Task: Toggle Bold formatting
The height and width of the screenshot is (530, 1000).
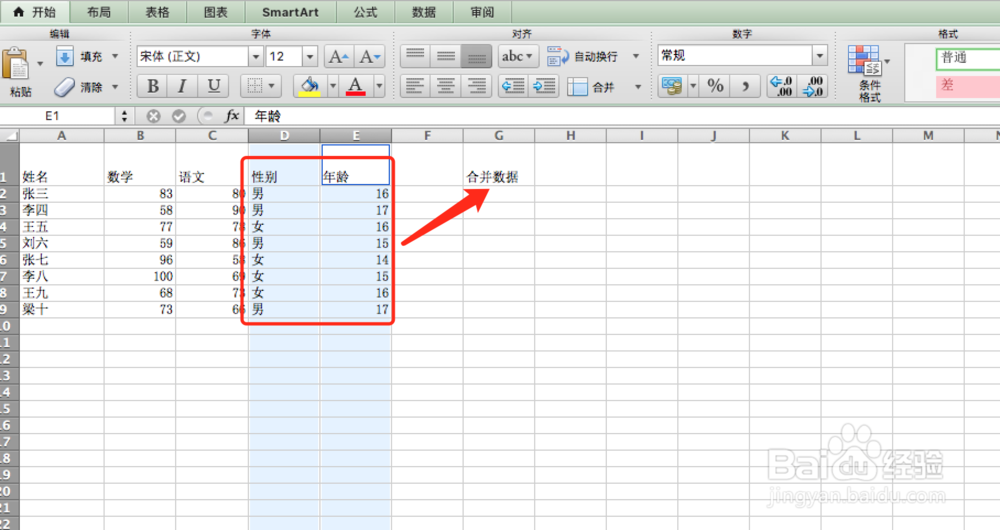Action: (x=152, y=85)
